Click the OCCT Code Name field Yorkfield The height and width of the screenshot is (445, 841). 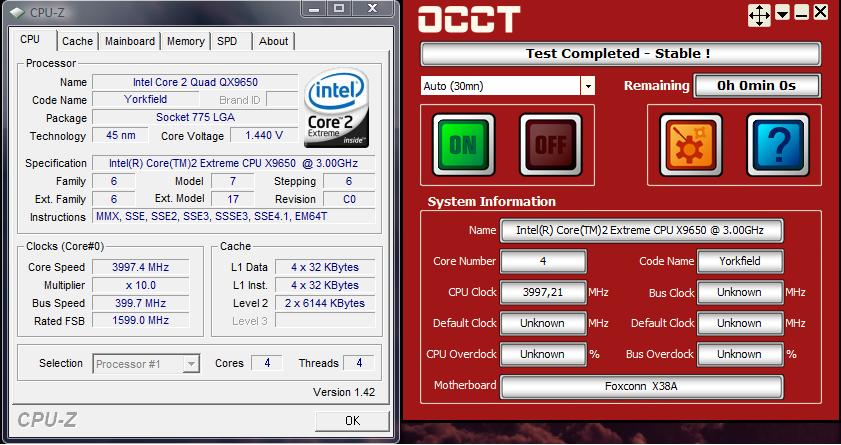(740, 261)
